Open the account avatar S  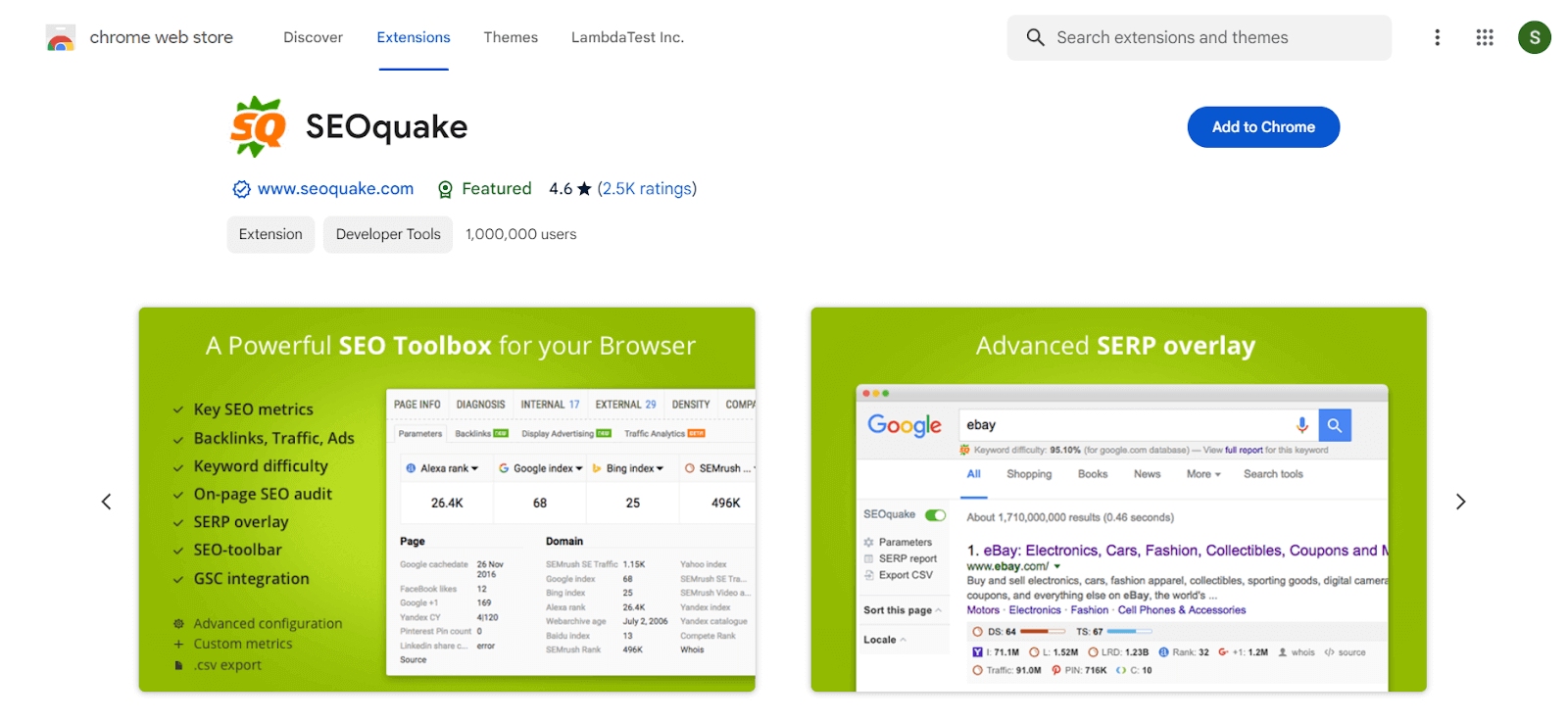[1534, 37]
